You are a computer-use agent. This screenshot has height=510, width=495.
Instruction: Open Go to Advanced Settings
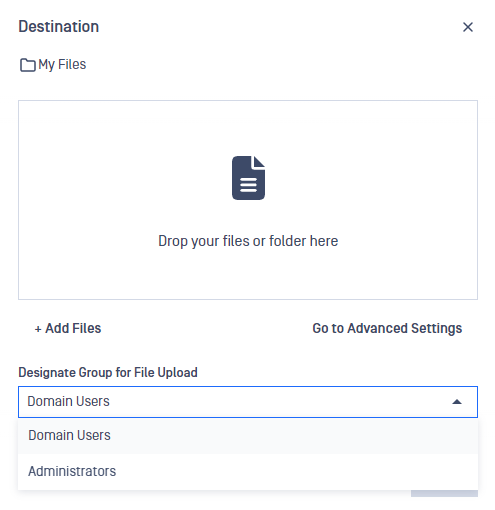(387, 328)
